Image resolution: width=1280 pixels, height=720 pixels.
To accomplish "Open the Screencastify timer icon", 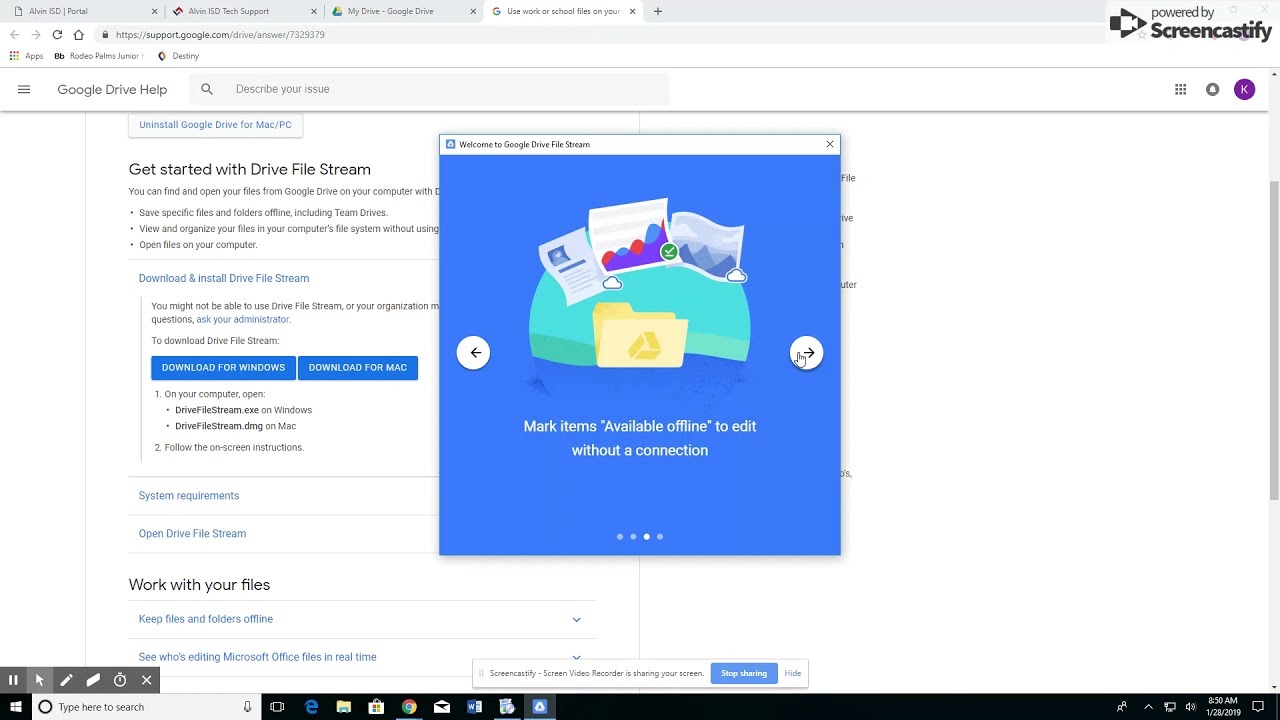I will pos(120,680).
